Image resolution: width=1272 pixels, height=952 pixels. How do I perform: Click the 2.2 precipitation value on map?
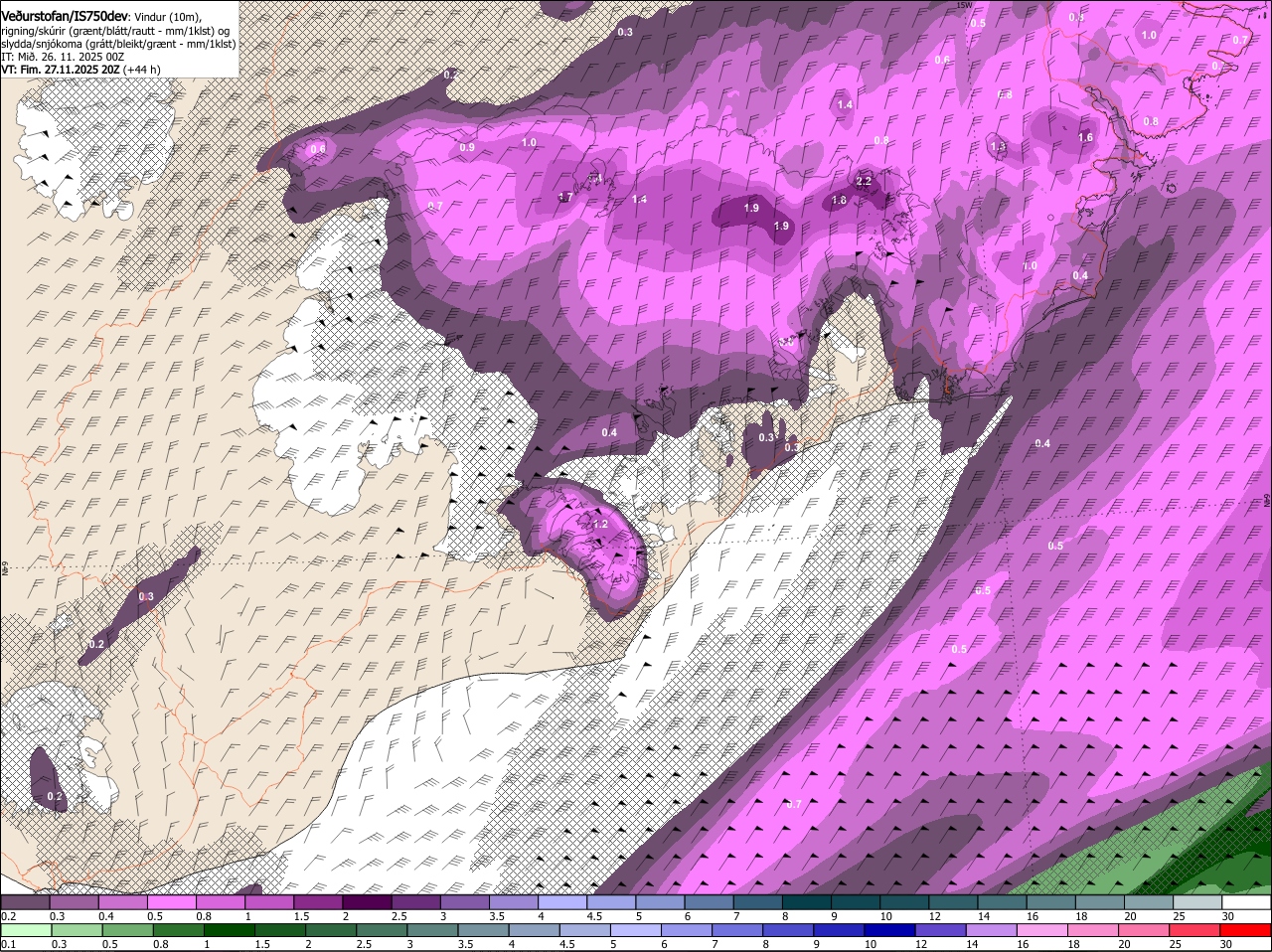(864, 181)
